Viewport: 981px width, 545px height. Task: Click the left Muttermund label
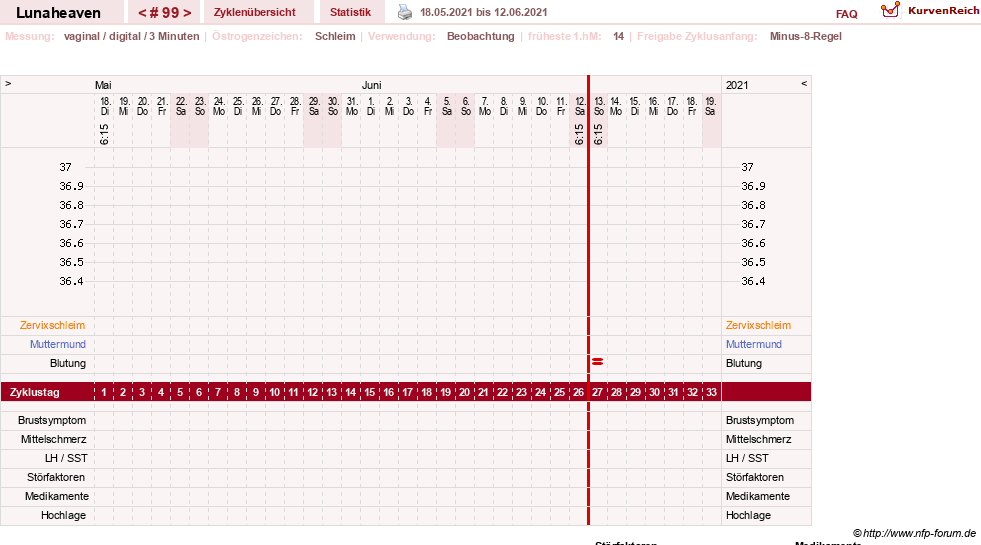tap(58, 344)
